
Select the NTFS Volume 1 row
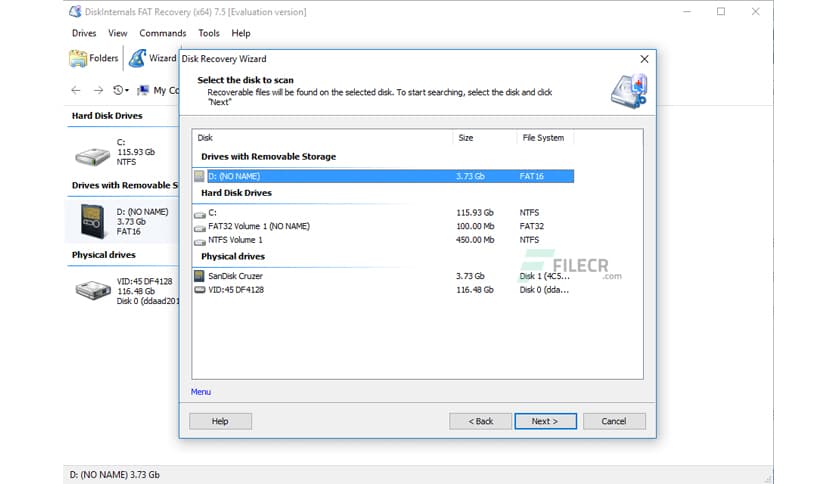pyautogui.click(x=384, y=240)
